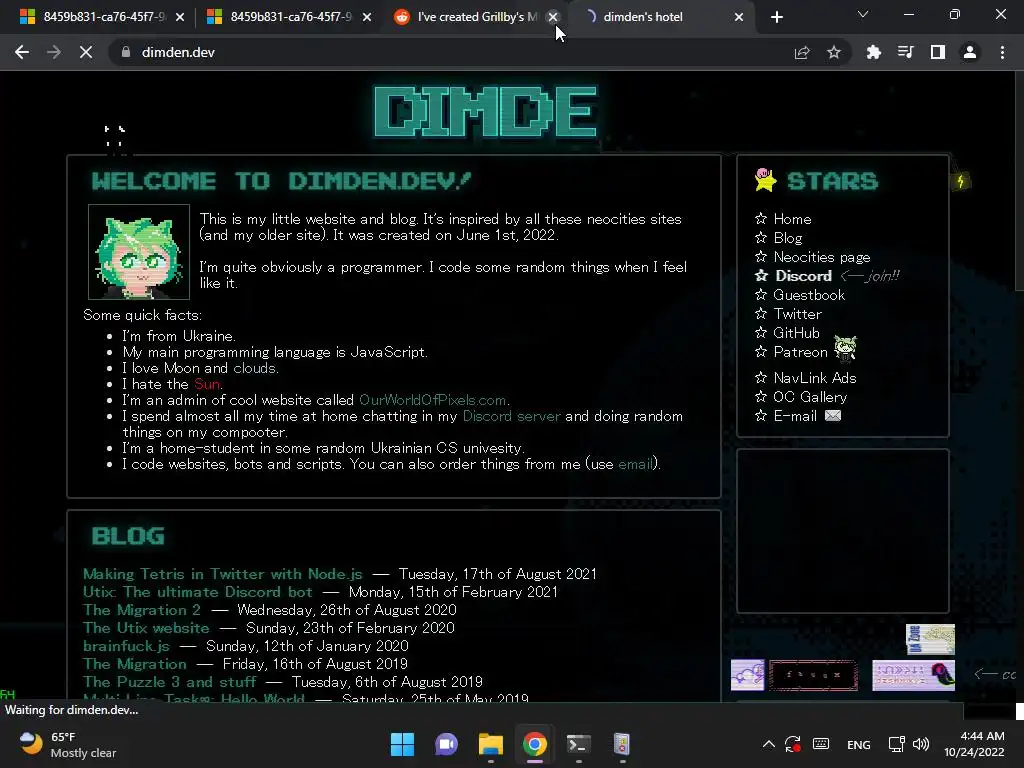The image size is (1024, 768).
Task: Open the Patreon sidebar link
Action: click(800, 351)
